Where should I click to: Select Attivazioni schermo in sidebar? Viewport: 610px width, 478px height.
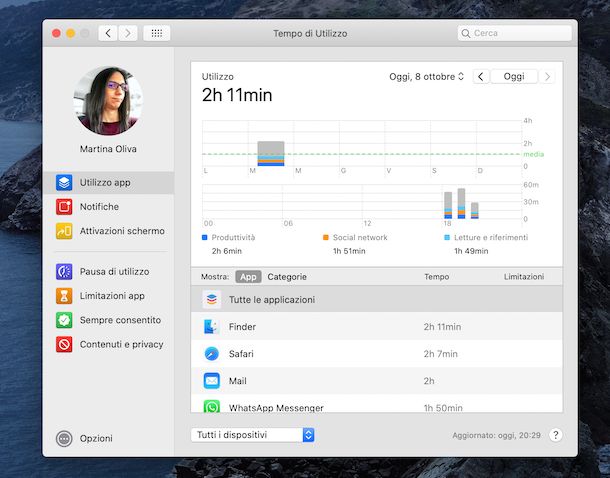109,231
